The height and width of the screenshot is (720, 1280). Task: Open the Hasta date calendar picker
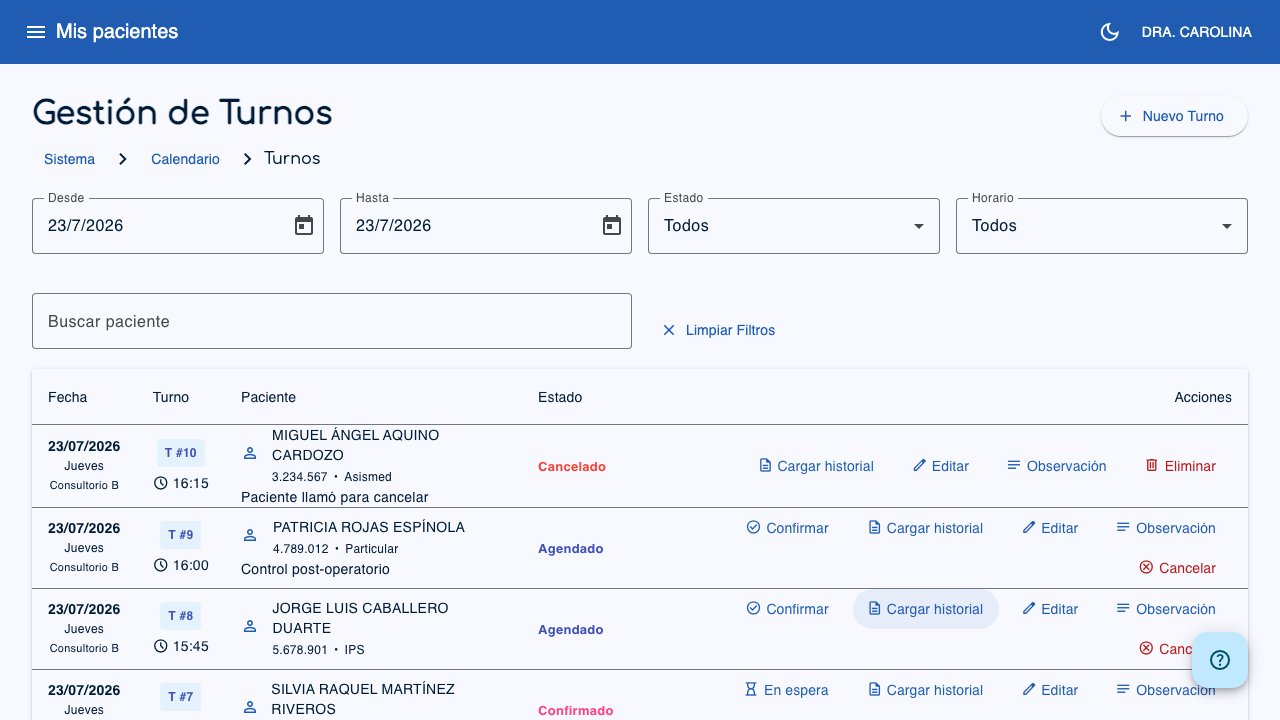tap(612, 226)
